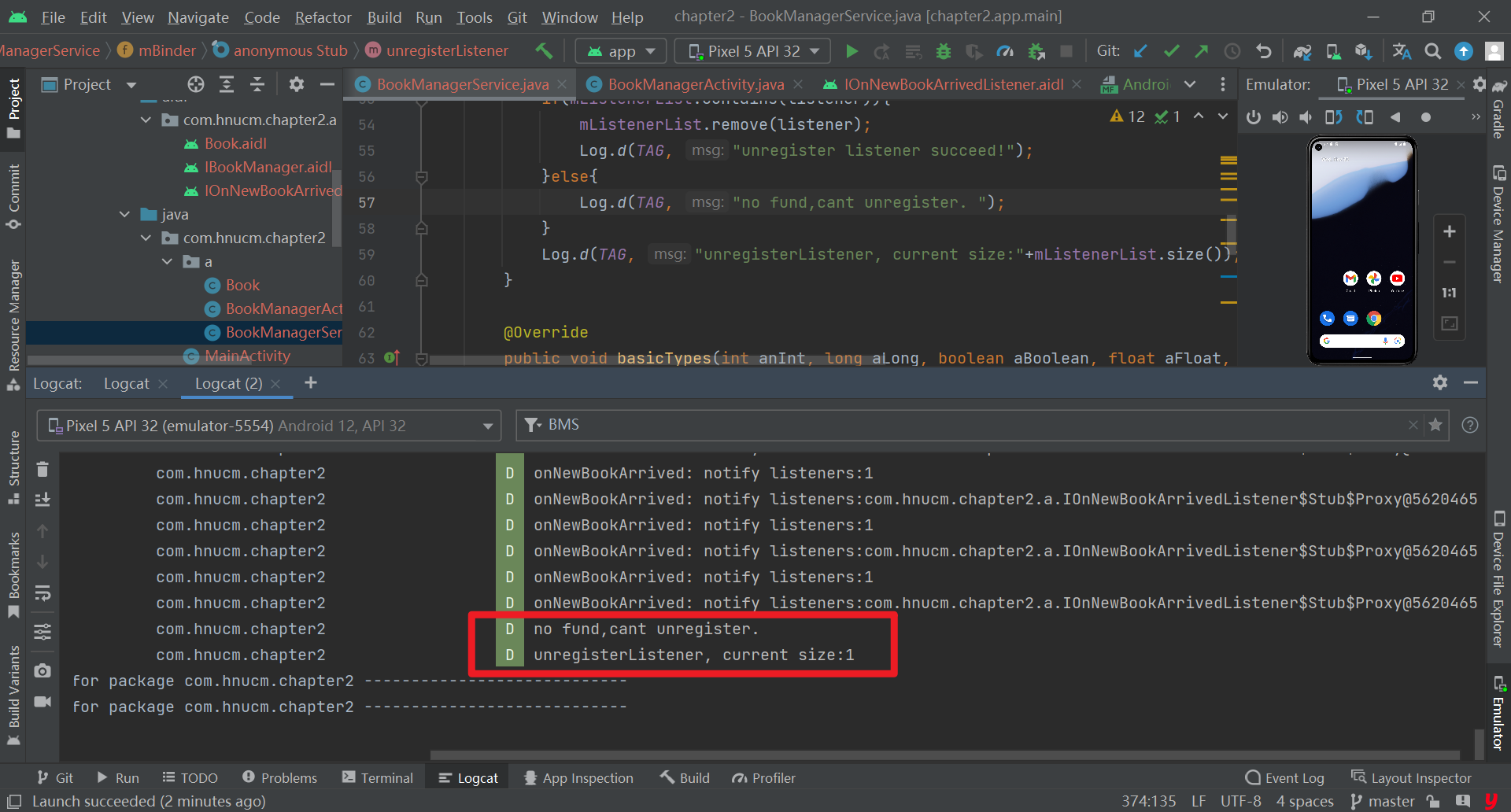The image size is (1511, 812).
Task: Click emulator volume down icon
Action: coord(1306,117)
